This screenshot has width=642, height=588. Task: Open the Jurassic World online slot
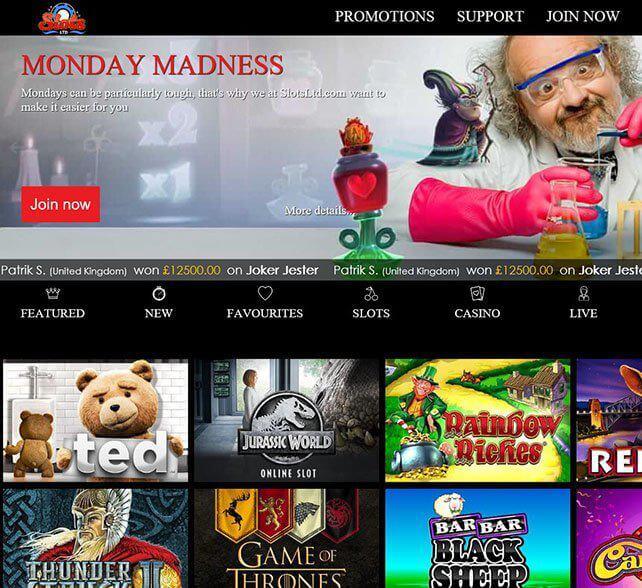click(x=287, y=421)
